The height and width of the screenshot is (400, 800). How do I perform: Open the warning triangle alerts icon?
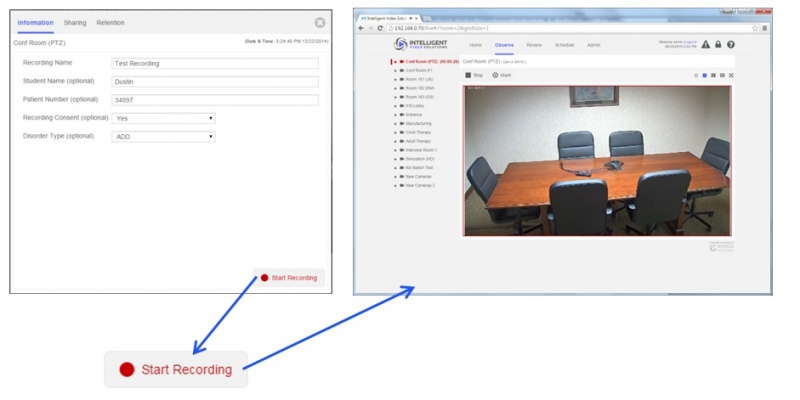click(x=706, y=44)
